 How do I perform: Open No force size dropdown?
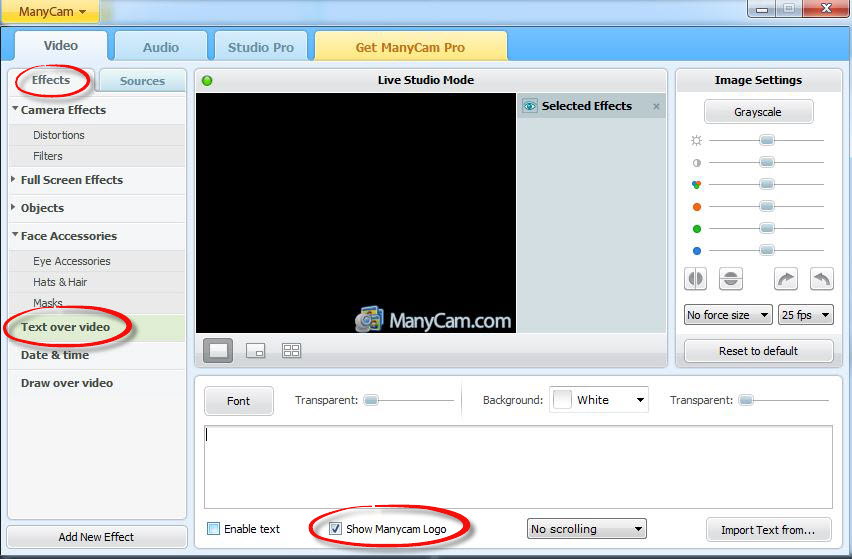tap(728, 315)
